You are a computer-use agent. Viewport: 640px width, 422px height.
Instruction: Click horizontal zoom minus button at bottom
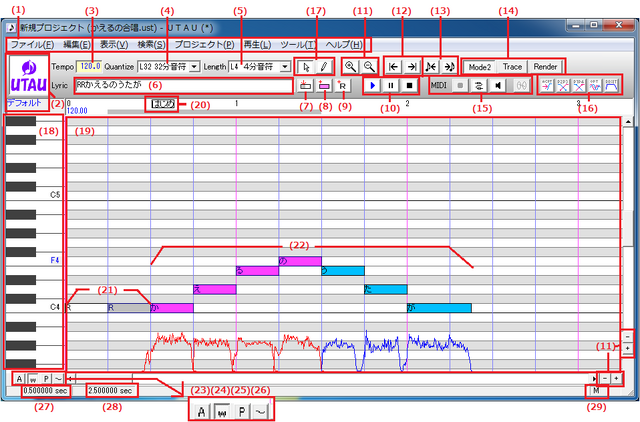pyautogui.click(x=604, y=378)
